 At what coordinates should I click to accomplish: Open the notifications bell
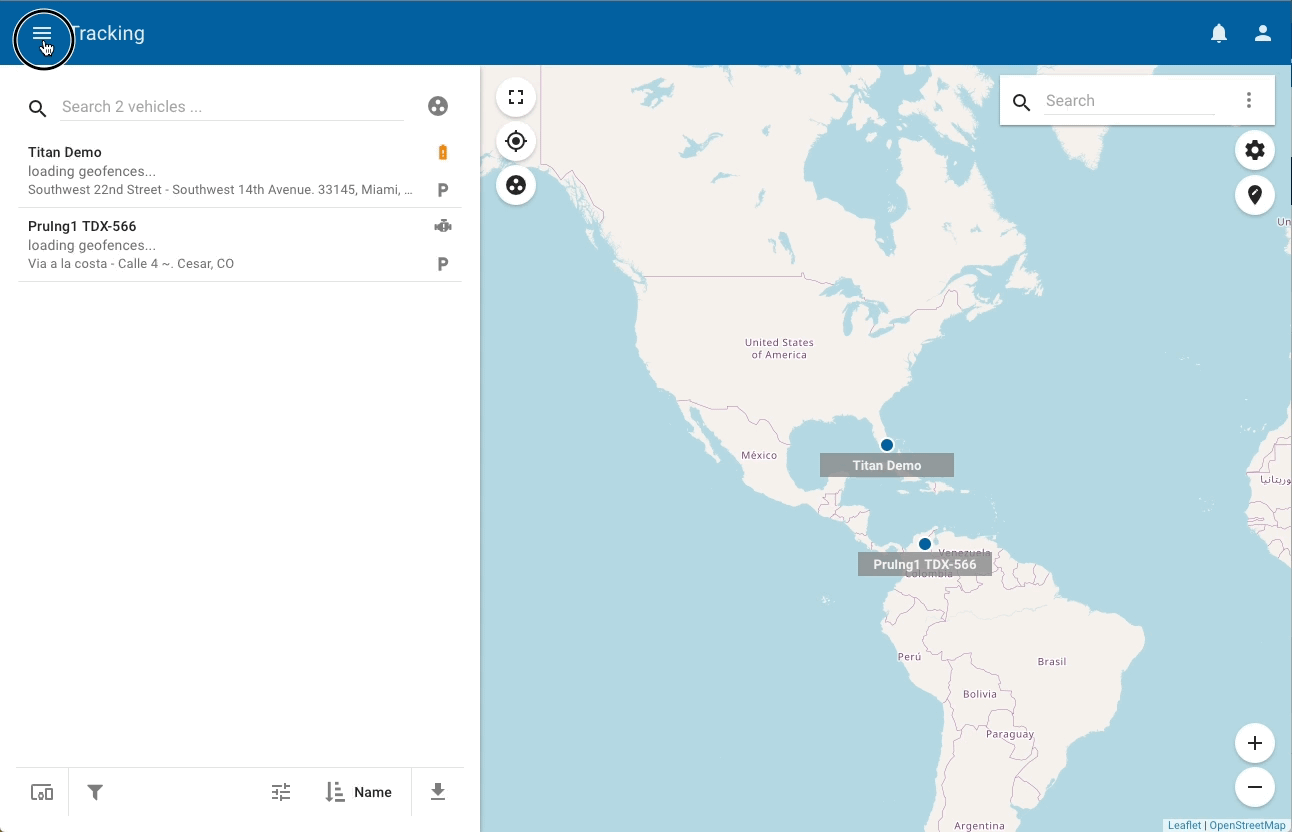[x=1219, y=33]
